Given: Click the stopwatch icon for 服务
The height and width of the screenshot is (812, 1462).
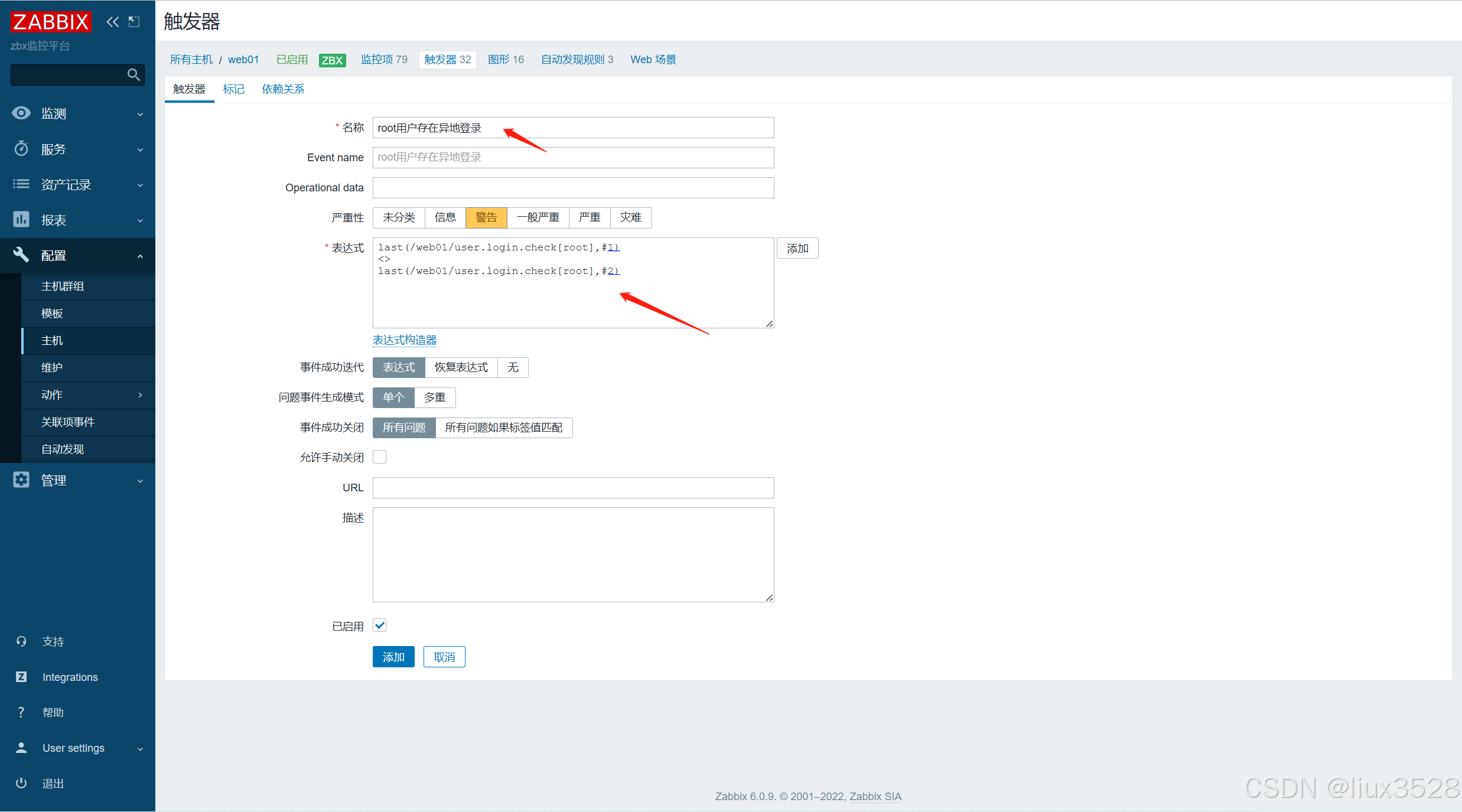Looking at the screenshot, I should [21, 148].
